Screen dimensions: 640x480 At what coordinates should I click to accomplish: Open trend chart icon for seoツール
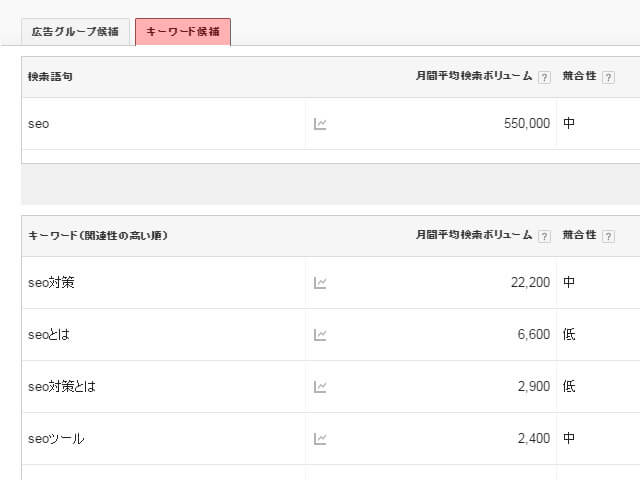click(320, 439)
